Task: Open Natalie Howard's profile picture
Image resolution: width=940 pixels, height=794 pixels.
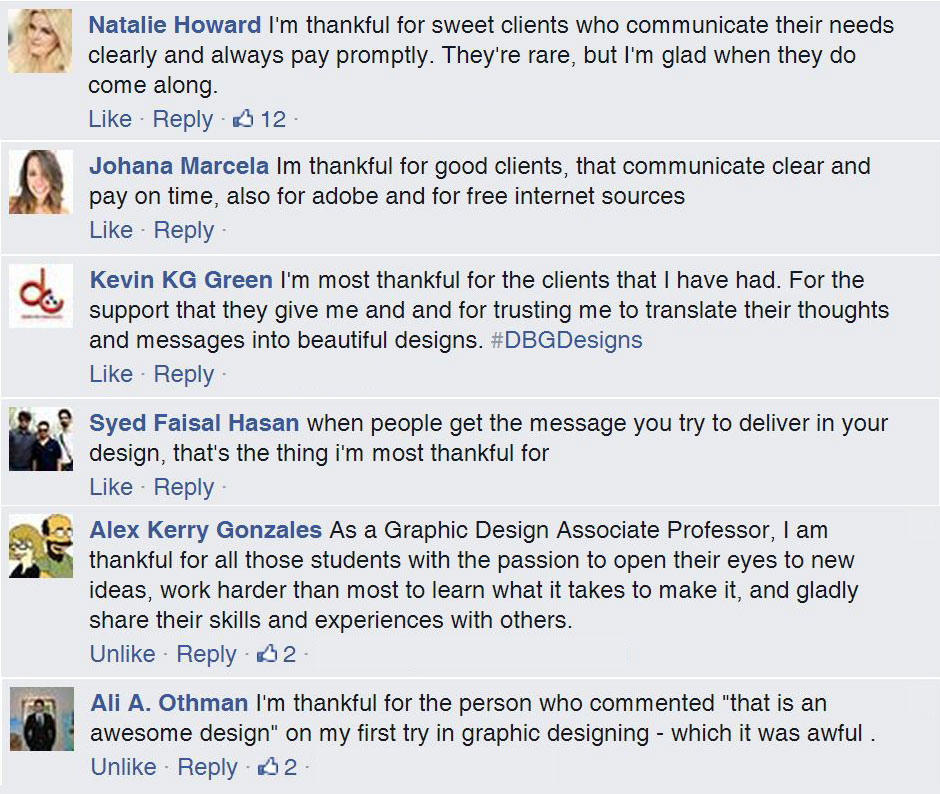Action: 40,41
